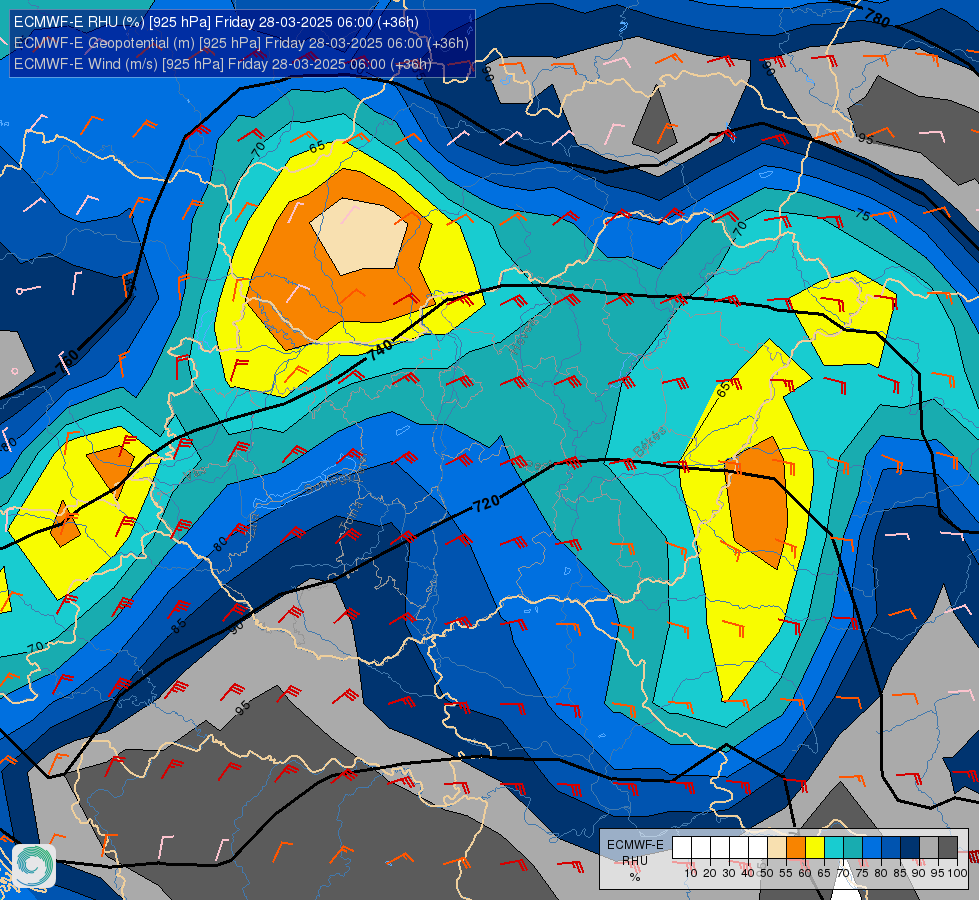979x900 pixels.
Task: Pick the beige 50–55 legend swatch
Action: pos(777,848)
